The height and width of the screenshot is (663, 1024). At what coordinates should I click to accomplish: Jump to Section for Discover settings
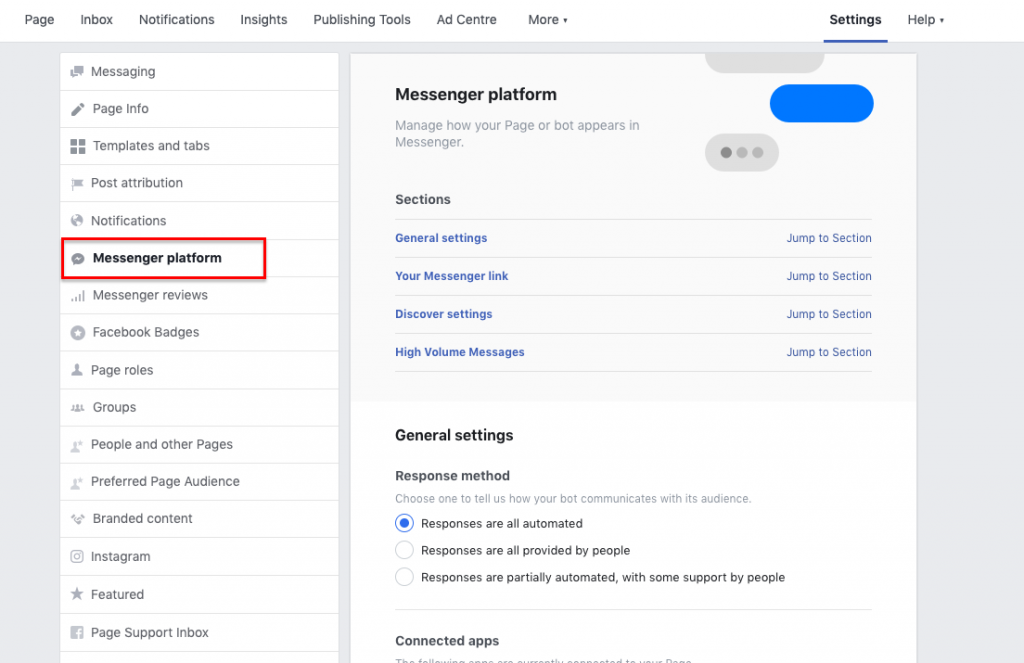point(829,314)
